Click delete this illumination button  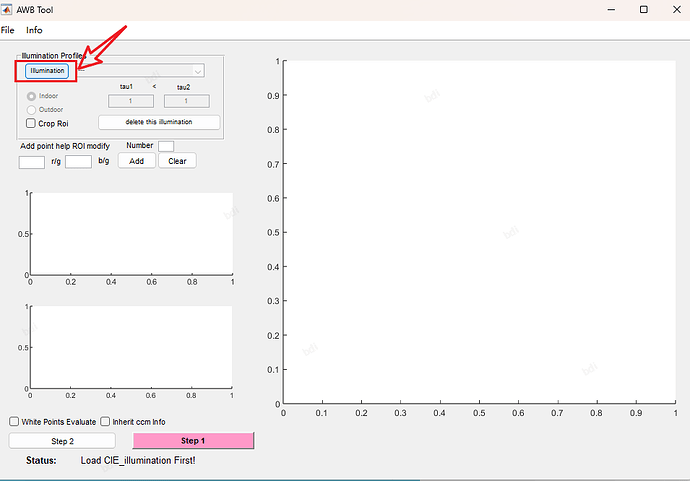coord(159,122)
